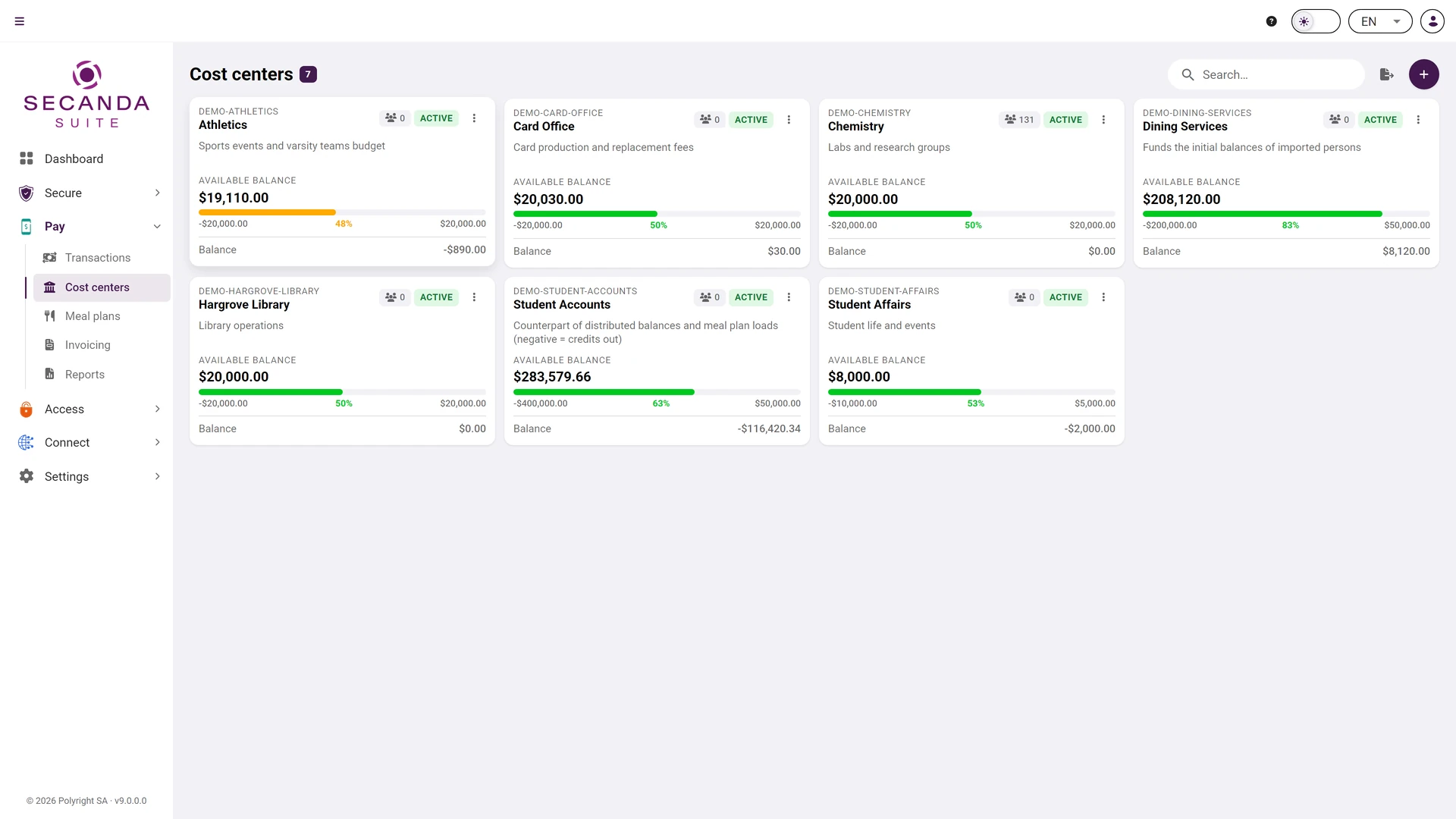Click the Dashboard grid icon
Image resolution: width=1456 pixels, height=819 pixels.
point(27,158)
